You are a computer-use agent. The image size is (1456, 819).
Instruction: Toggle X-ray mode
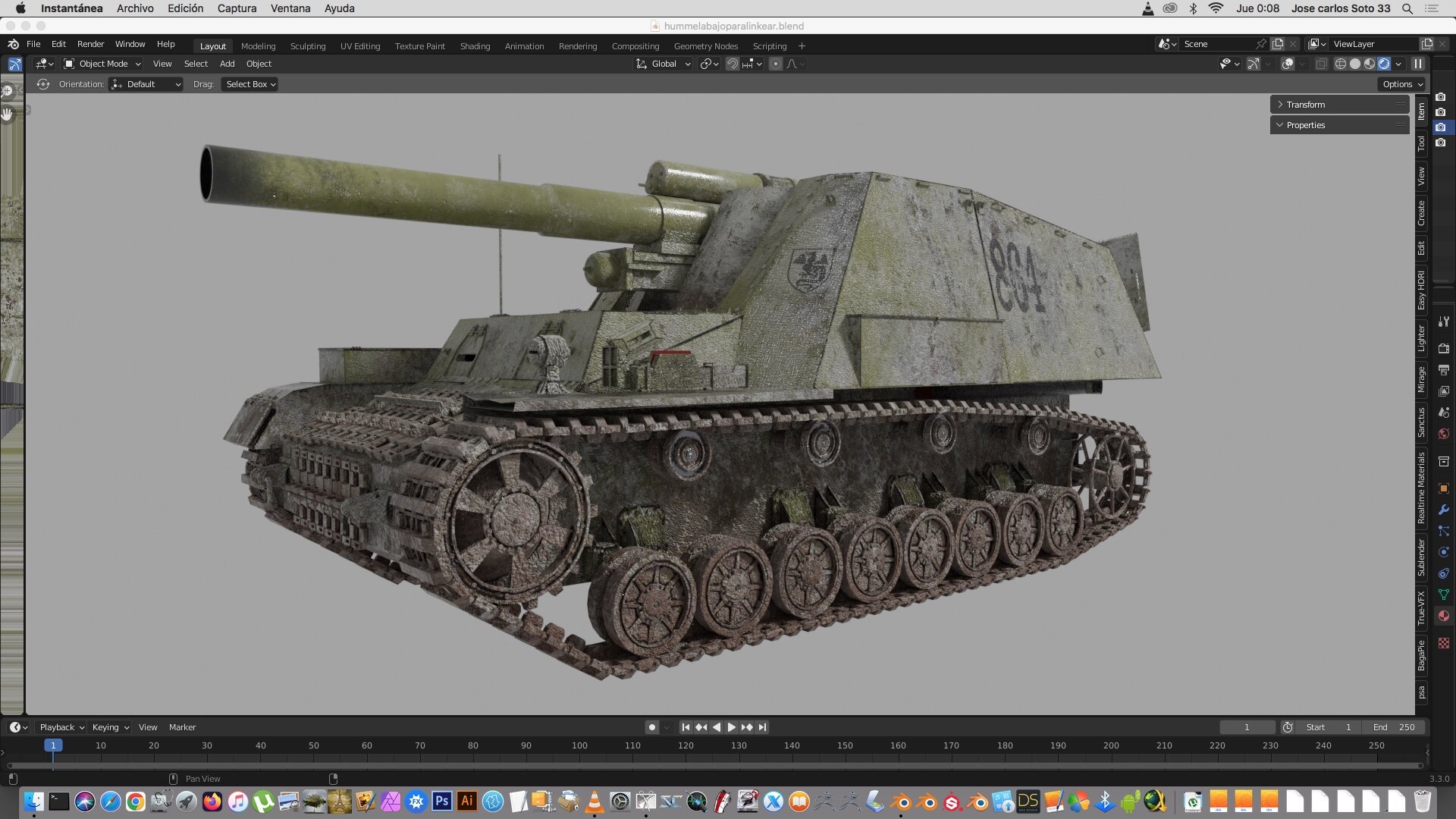[1321, 64]
